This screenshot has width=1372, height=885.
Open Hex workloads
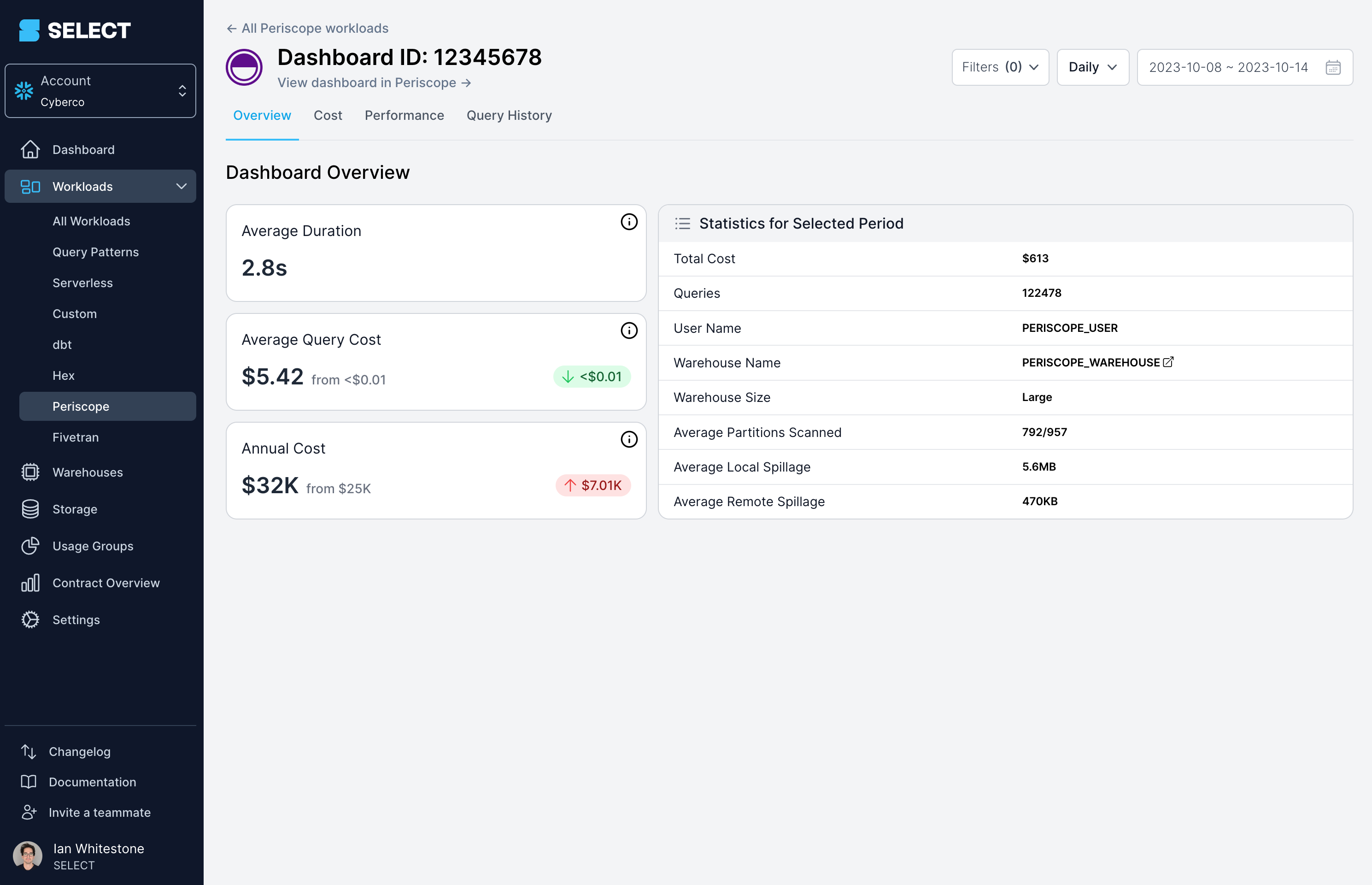(64, 376)
